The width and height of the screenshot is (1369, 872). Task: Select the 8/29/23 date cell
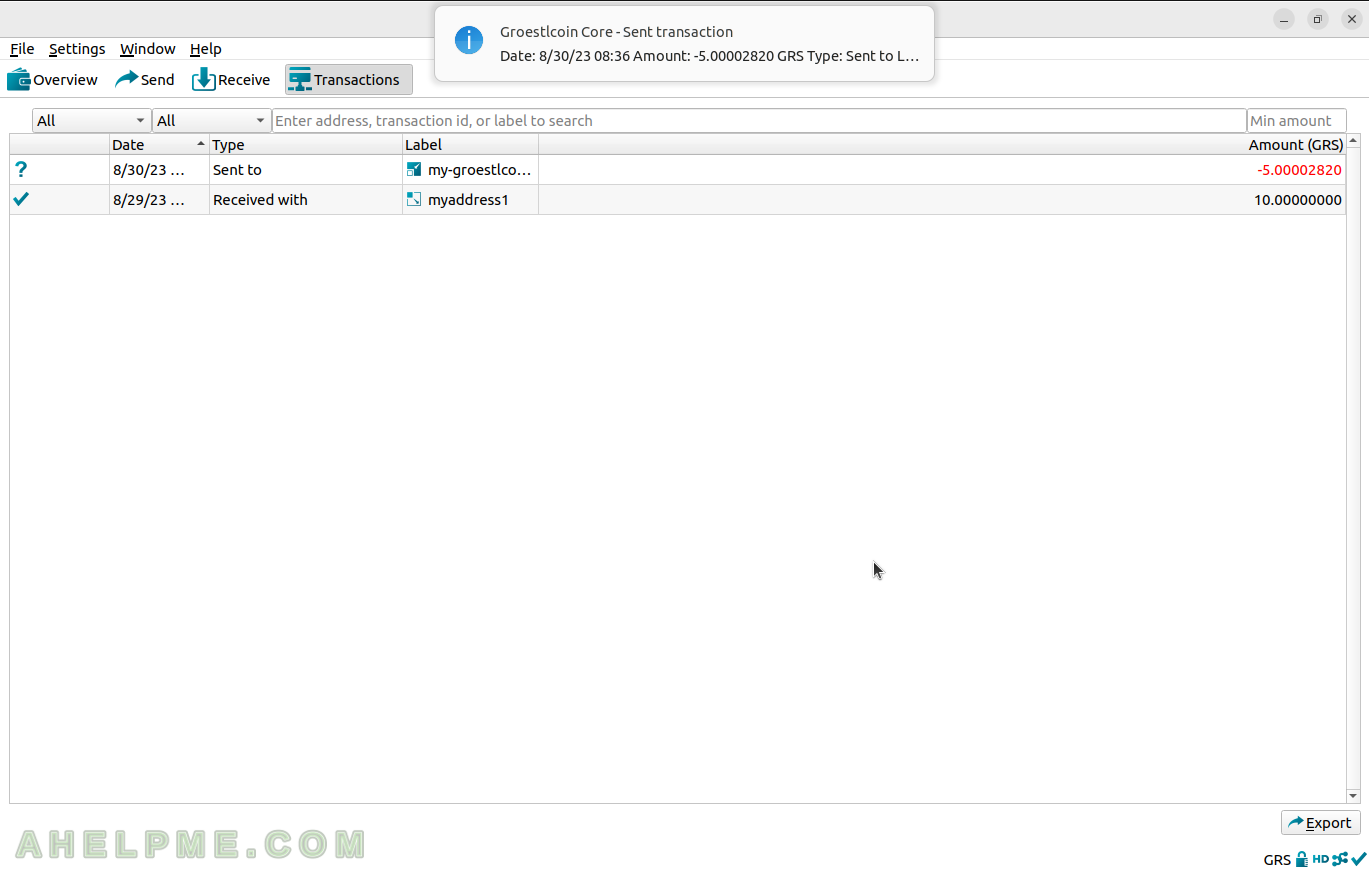(159, 199)
